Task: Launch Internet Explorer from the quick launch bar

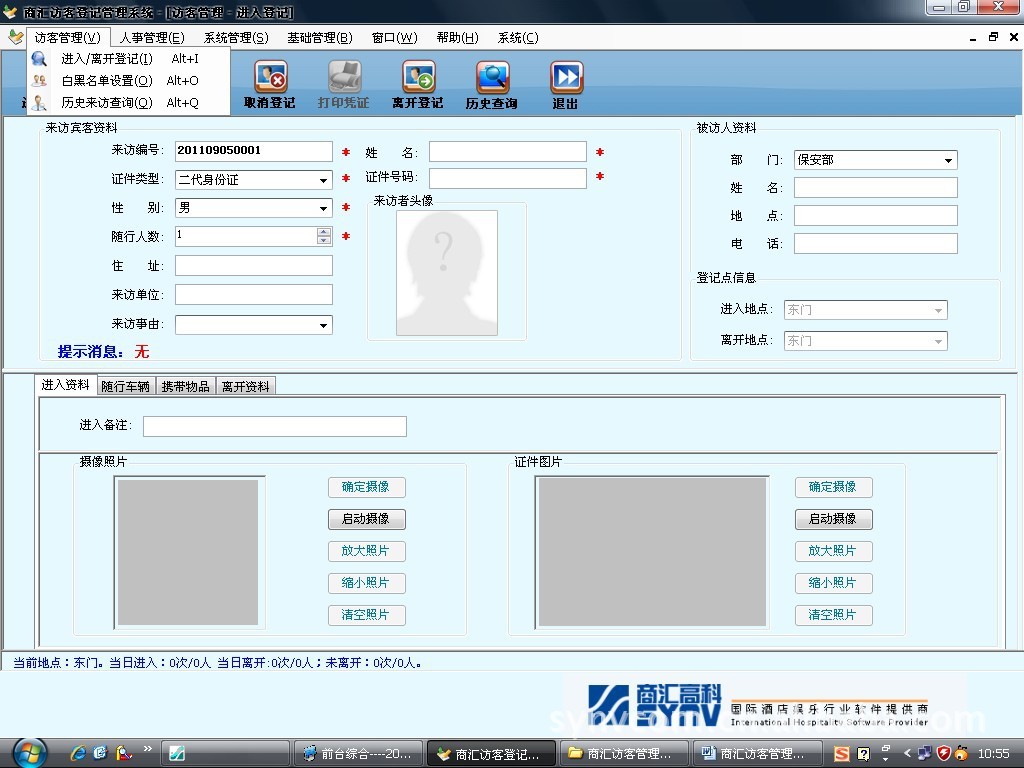Action: point(78,753)
